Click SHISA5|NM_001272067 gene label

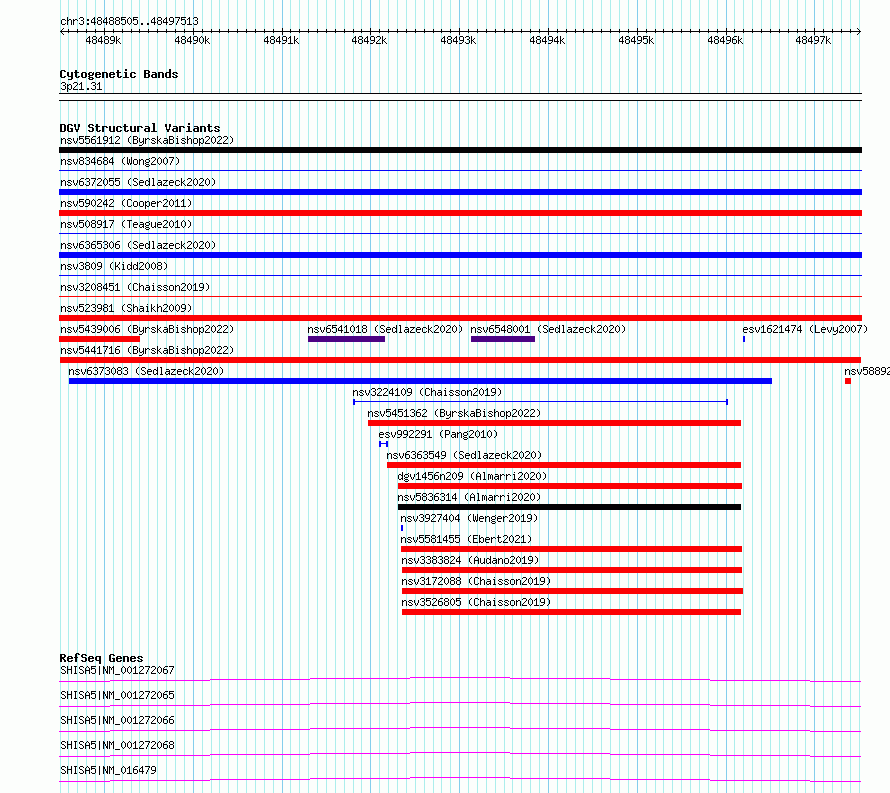coord(117,670)
